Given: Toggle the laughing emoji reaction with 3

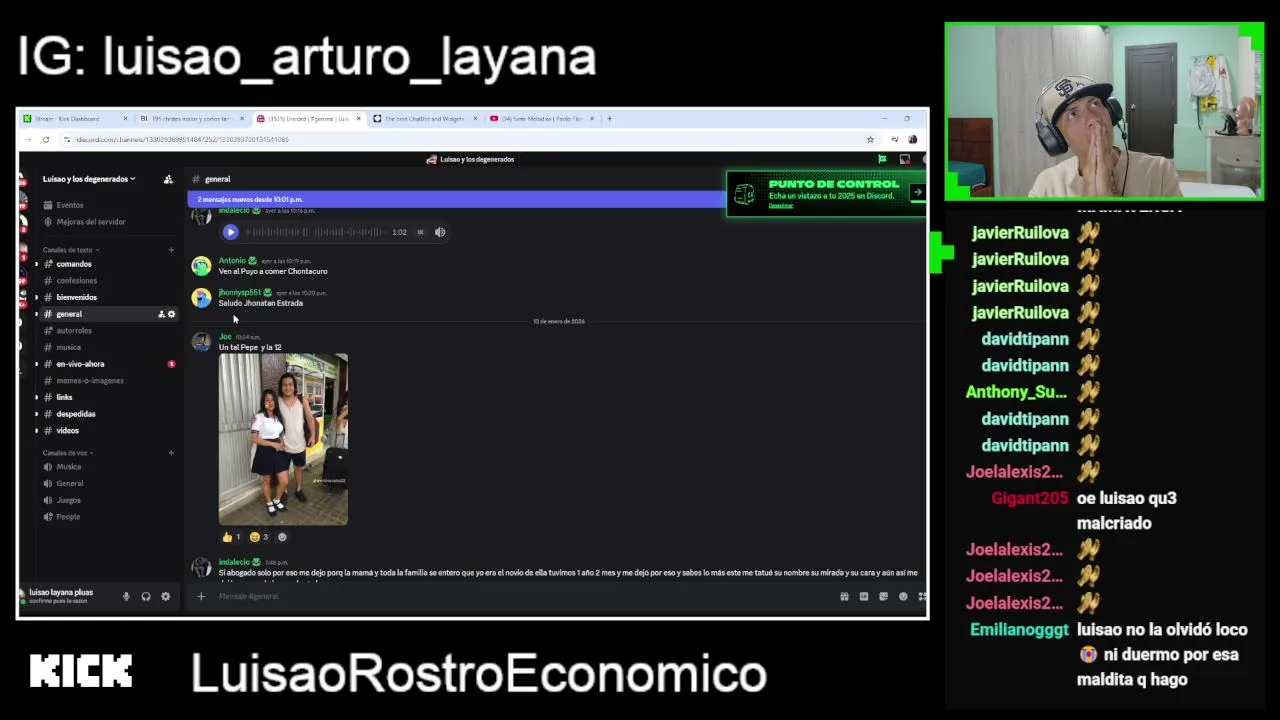Looking at the screenshot, I should click(259, 537).
